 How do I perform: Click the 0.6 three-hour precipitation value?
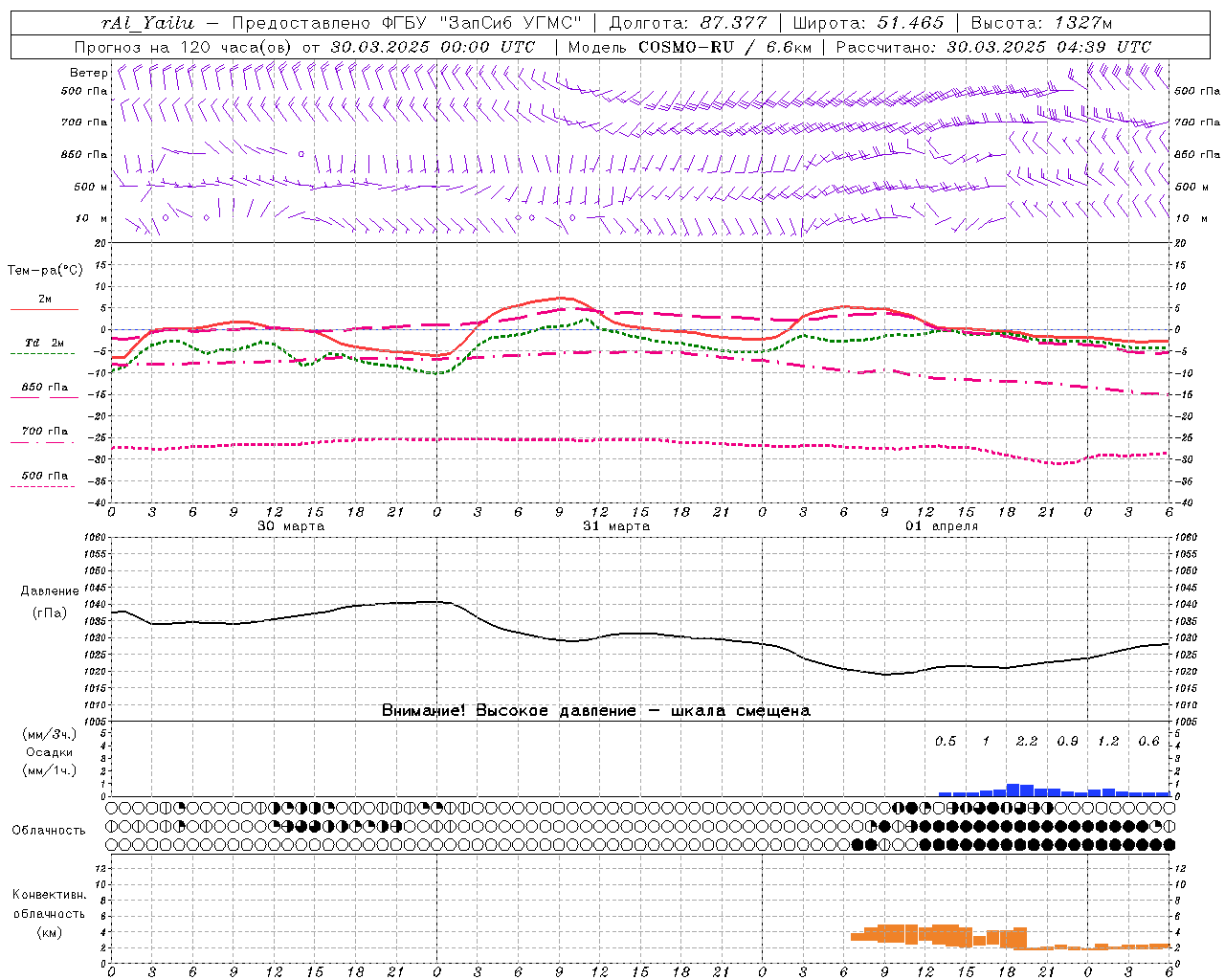(x=1148, y=742)
